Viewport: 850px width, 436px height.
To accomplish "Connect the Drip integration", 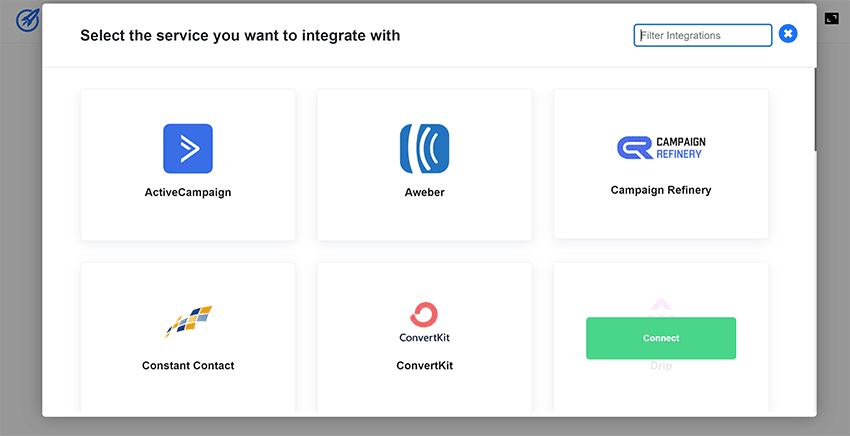I will point(661,338).
